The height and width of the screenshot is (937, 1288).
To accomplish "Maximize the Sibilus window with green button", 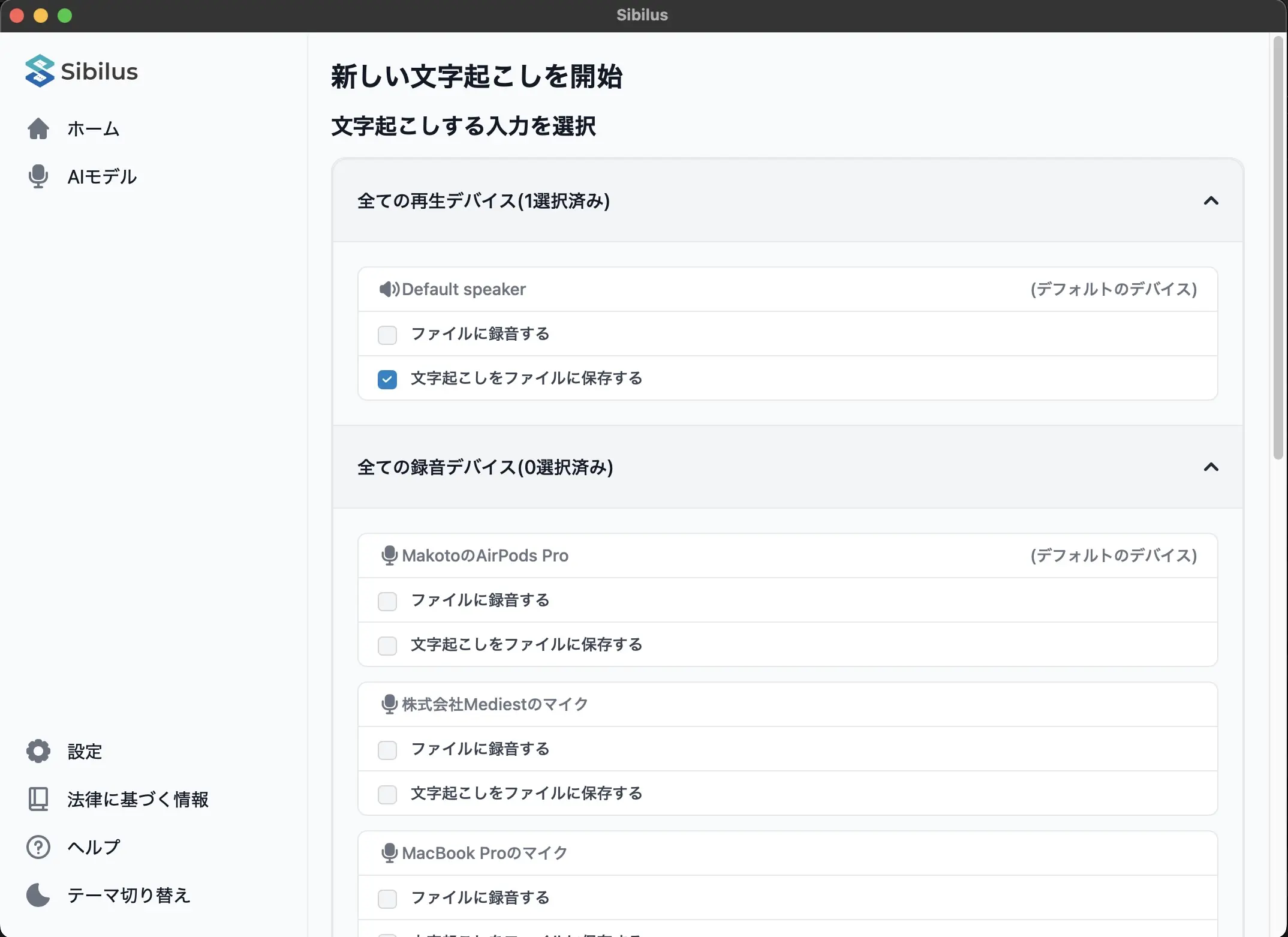I will click(65, 16).
